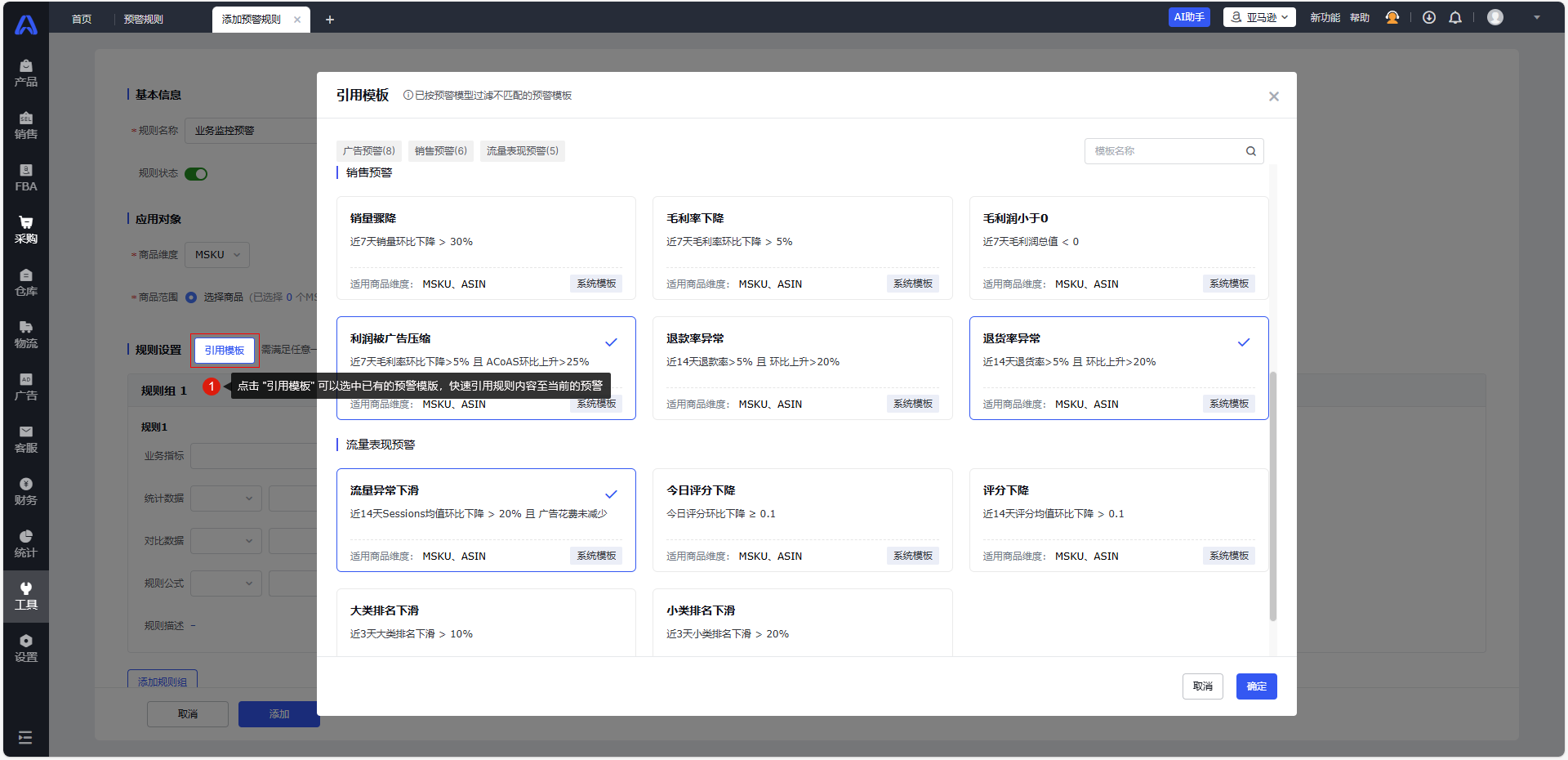Jump to 流量表现预警(5) tab

[x=522, y=151]
